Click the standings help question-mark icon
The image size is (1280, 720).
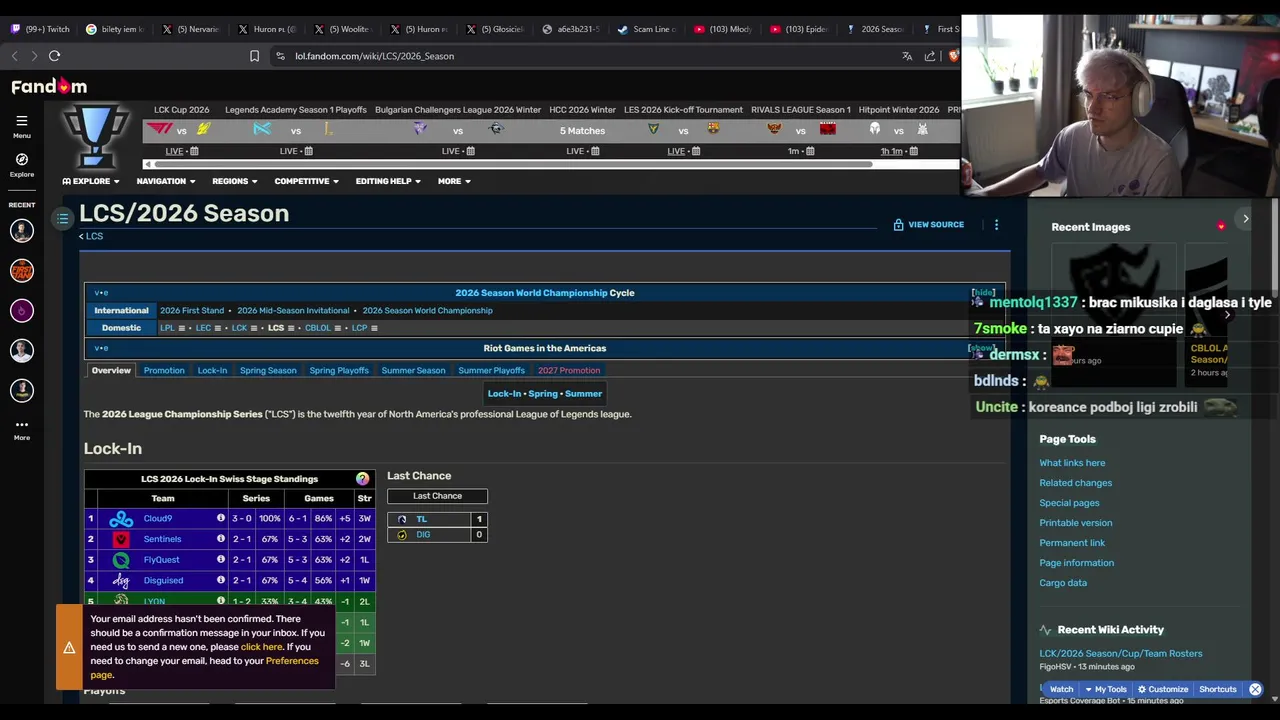tap(362, 479)
